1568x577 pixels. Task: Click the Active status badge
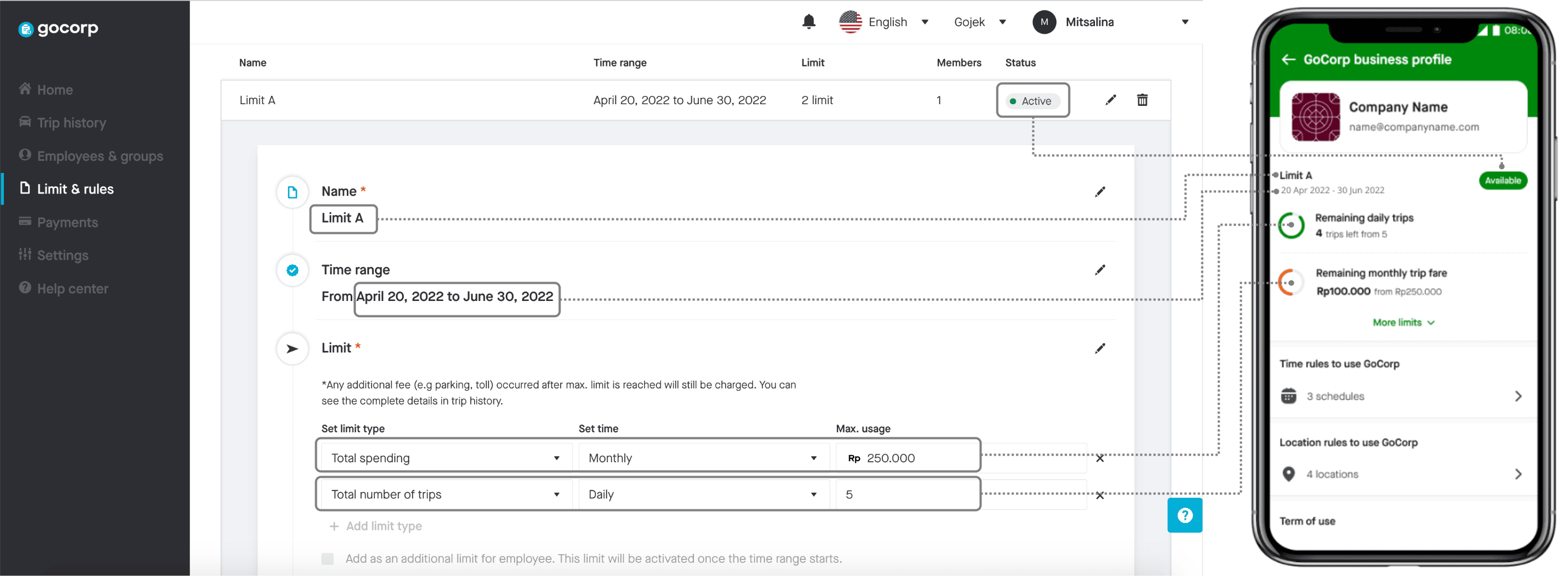click(1032, 101)
